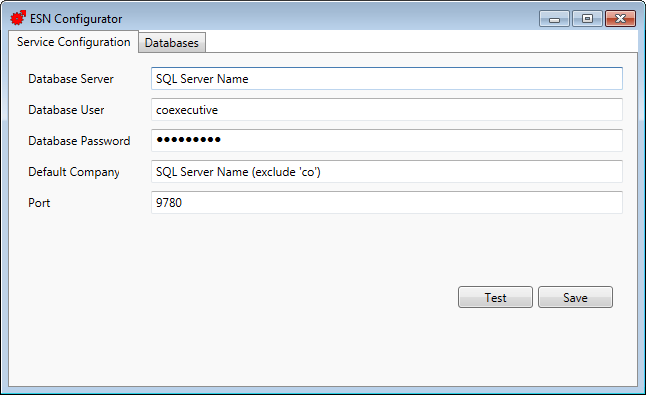Test the database connection settings
The height and width of the screenshot is (395, 646).
(x=495, y=297)
